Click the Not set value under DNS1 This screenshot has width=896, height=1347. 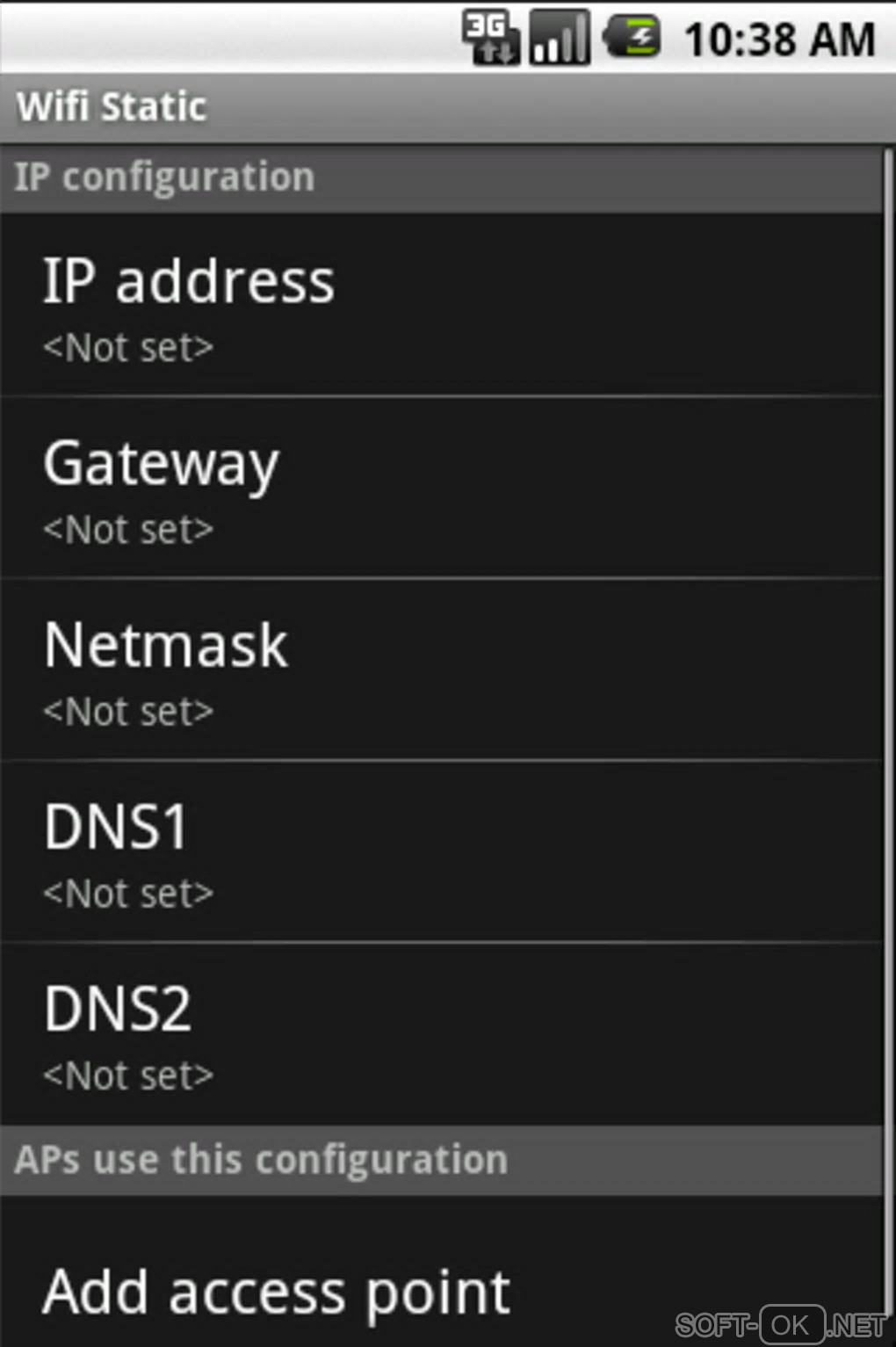tap(128, 894)
